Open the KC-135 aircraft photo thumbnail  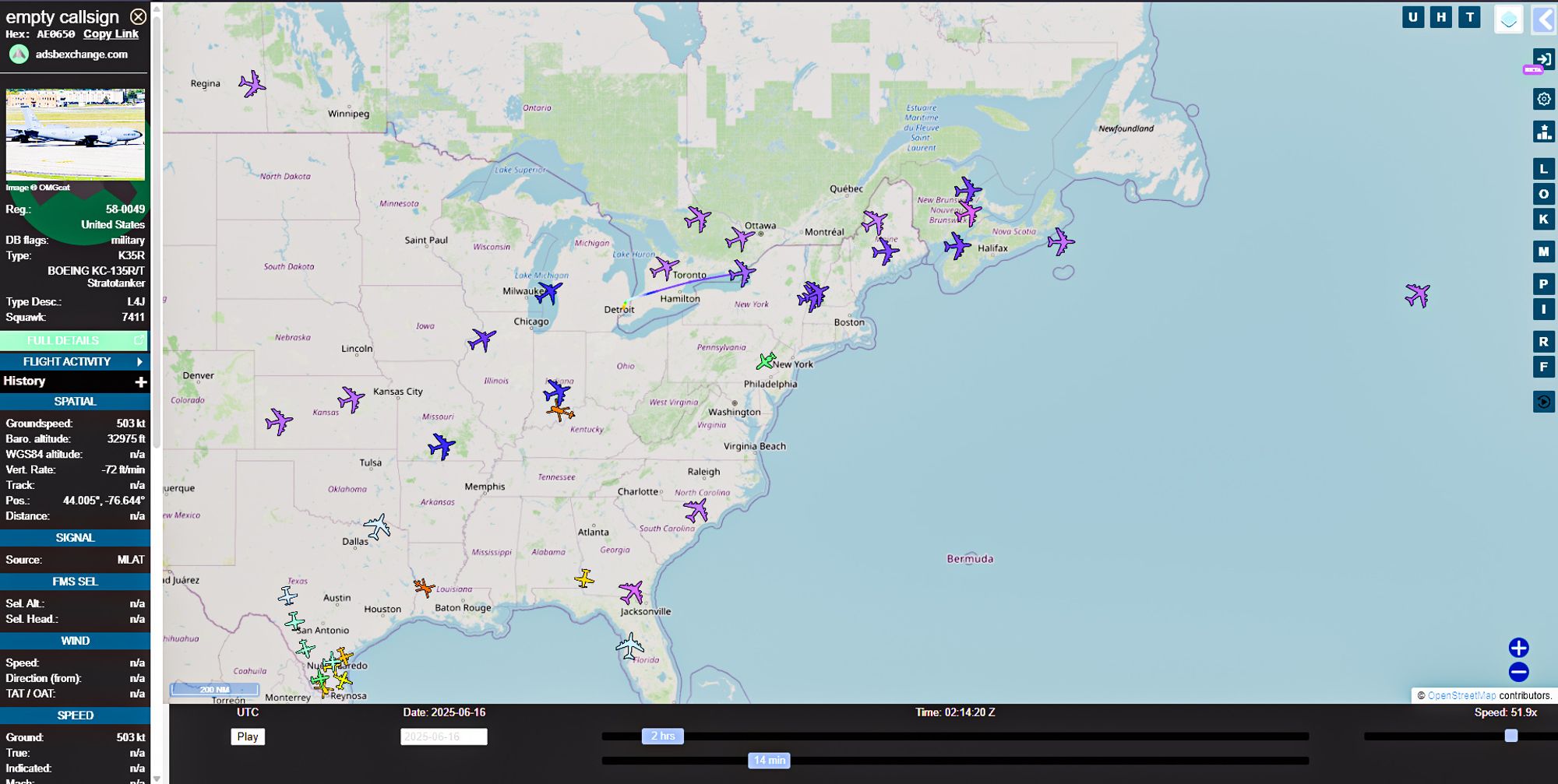pyautogui.click(x=76, y=134)
